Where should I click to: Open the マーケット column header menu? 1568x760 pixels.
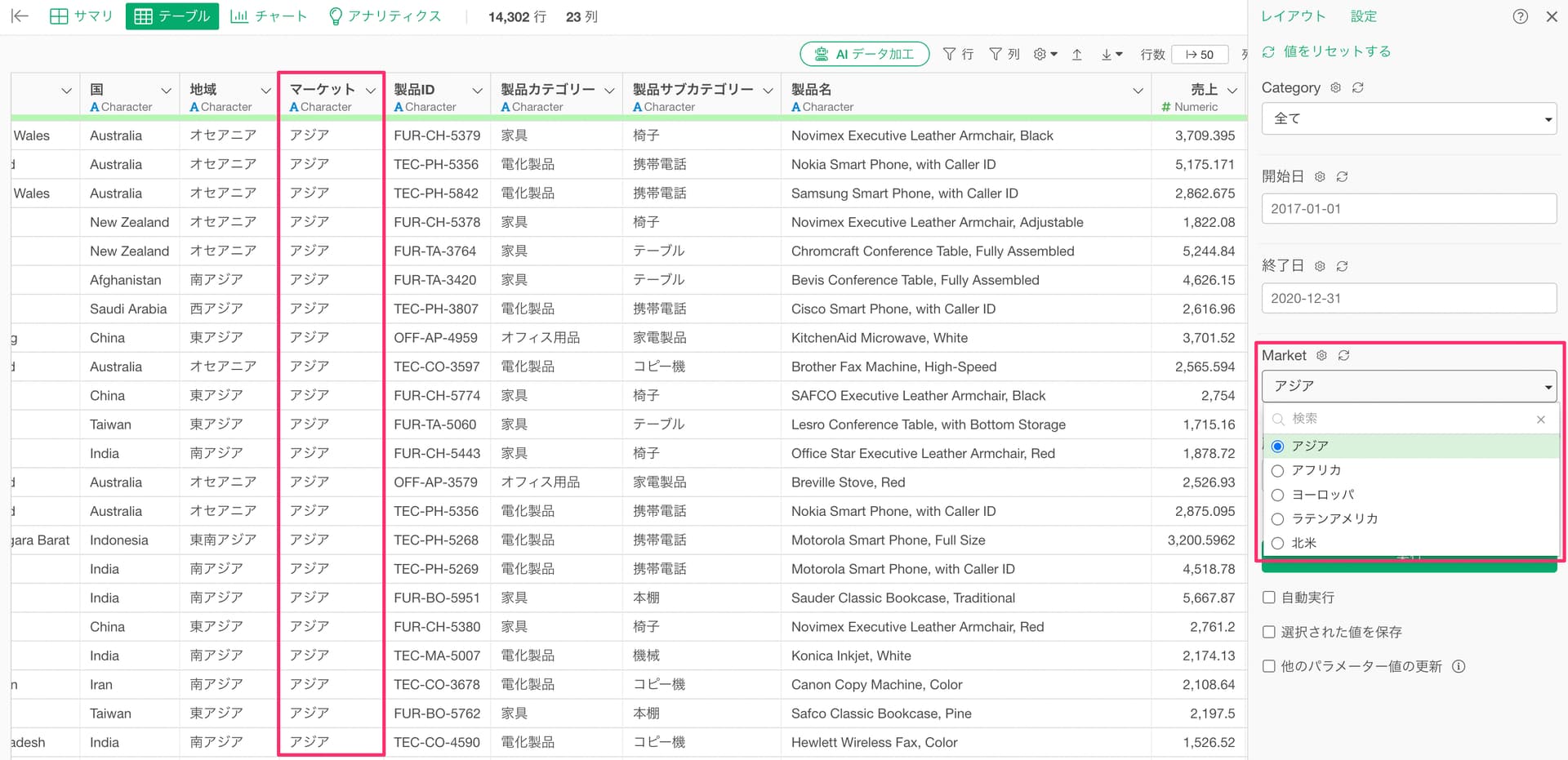[371, 91]
